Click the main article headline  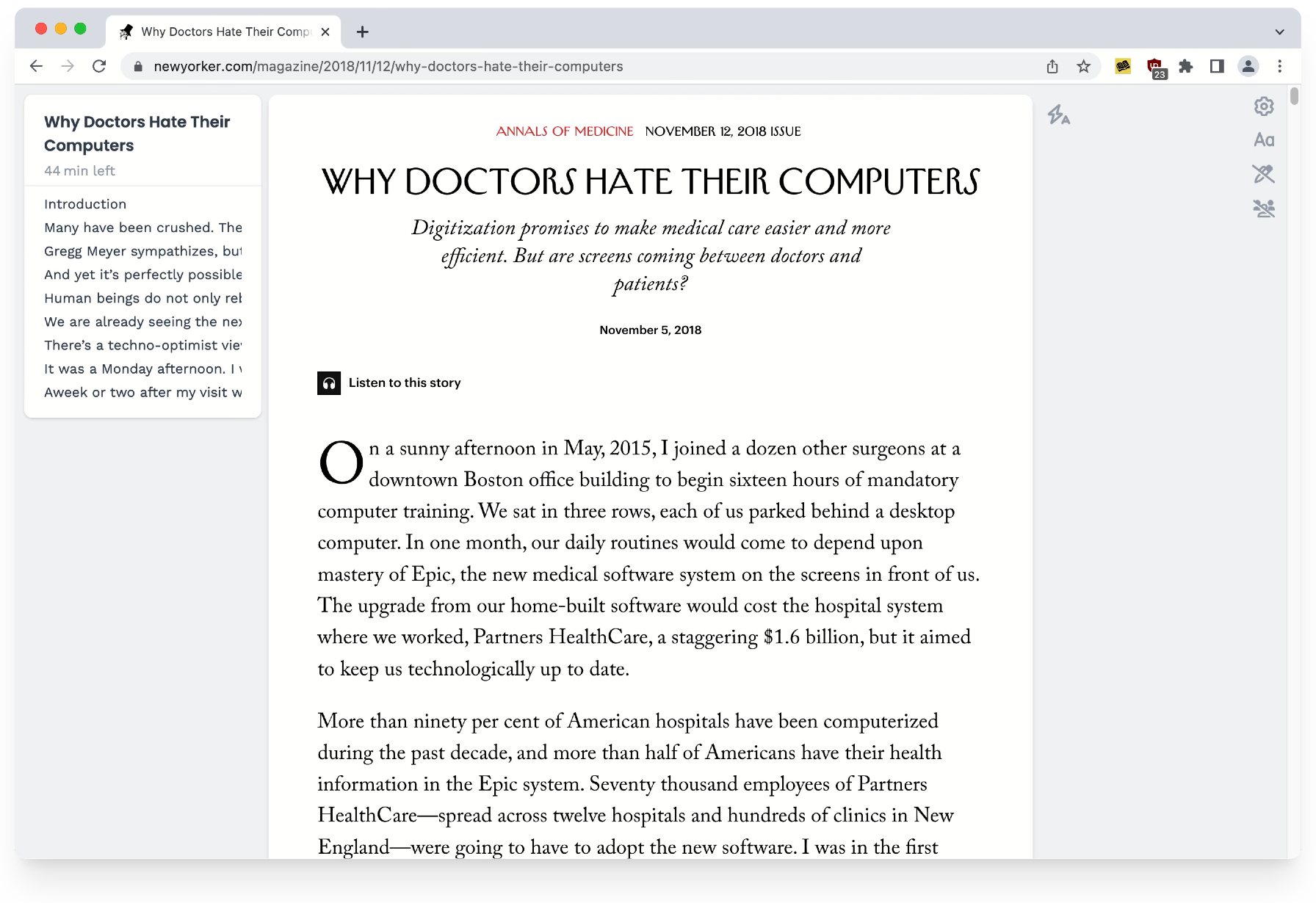tap(651, 181)
